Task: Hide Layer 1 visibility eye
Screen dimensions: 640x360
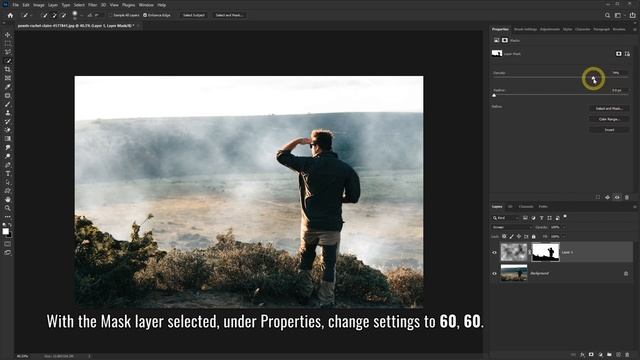Action: (494, 252)
